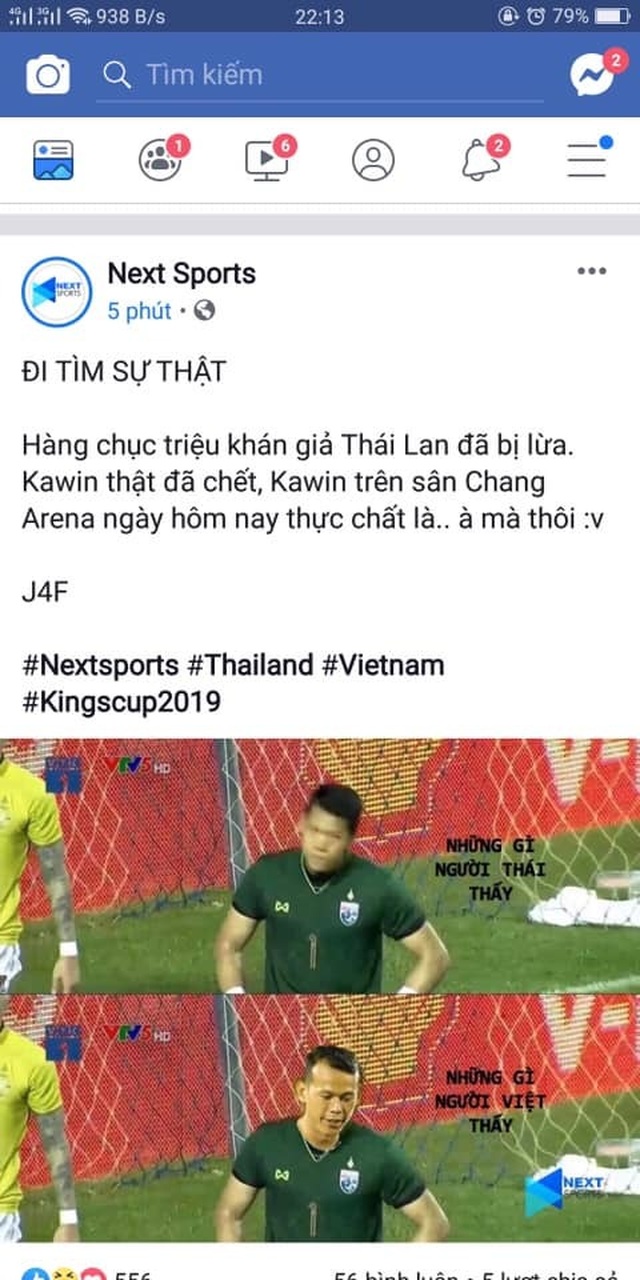Open Next Sports page name
This screenshot has height=1280, width=640.
[x=182, y=273]
